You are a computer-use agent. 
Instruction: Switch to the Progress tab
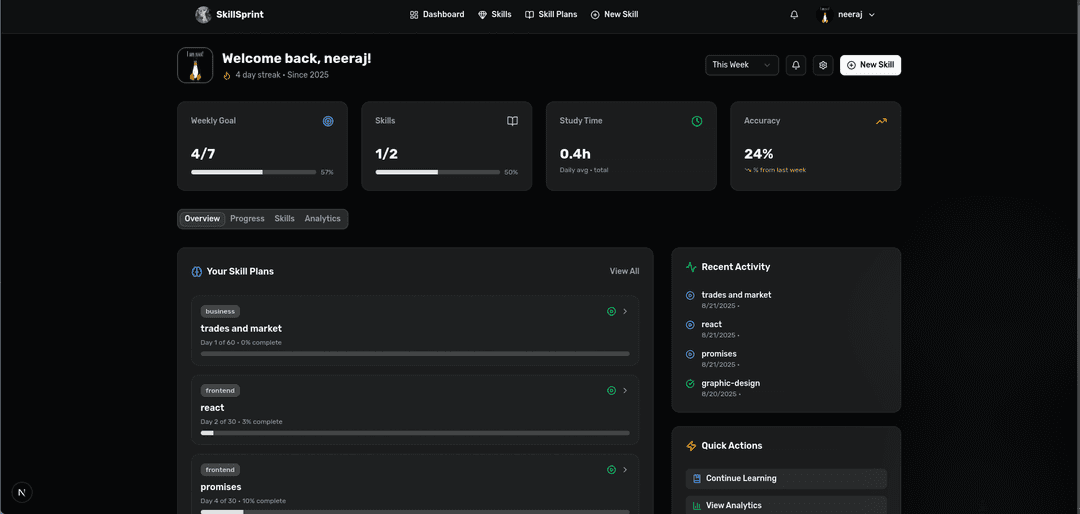[x=247, y=218]
